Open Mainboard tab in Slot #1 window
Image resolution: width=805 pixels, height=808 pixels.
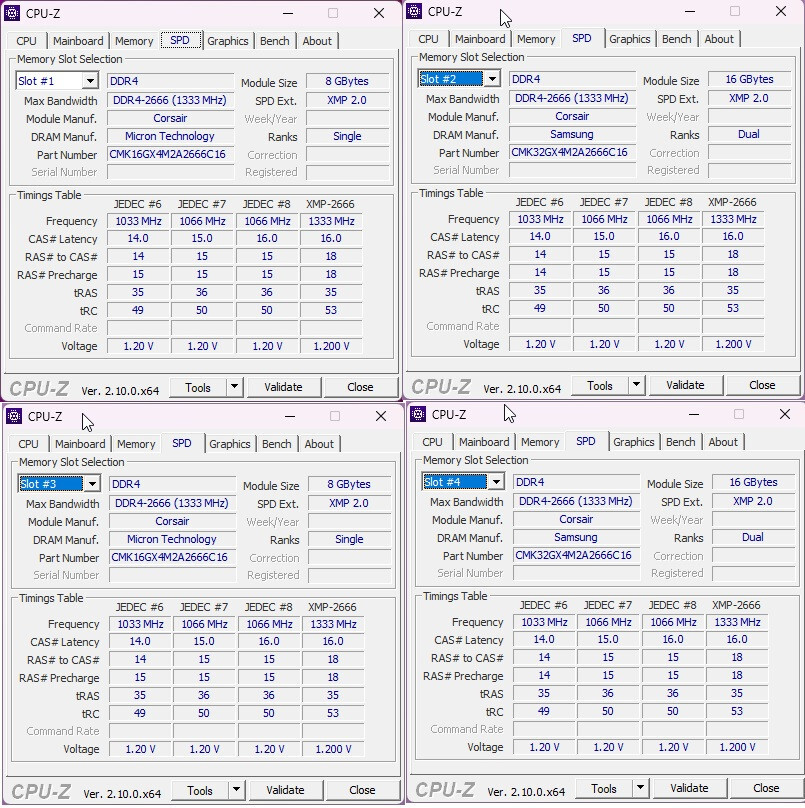[78, 41]
